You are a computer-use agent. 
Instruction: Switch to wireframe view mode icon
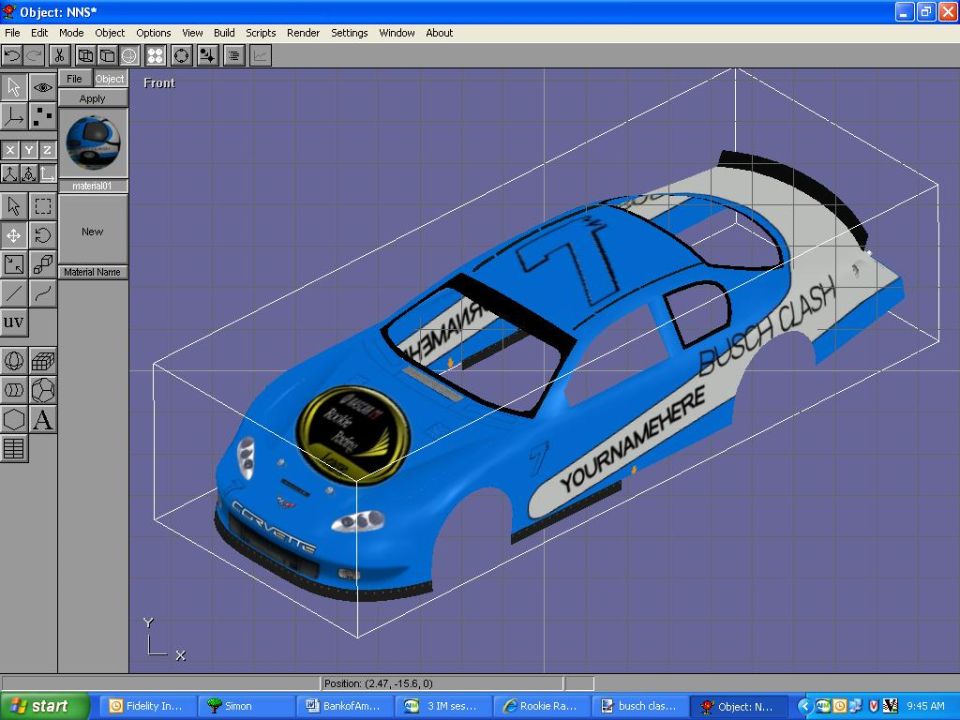pos(86,56)
